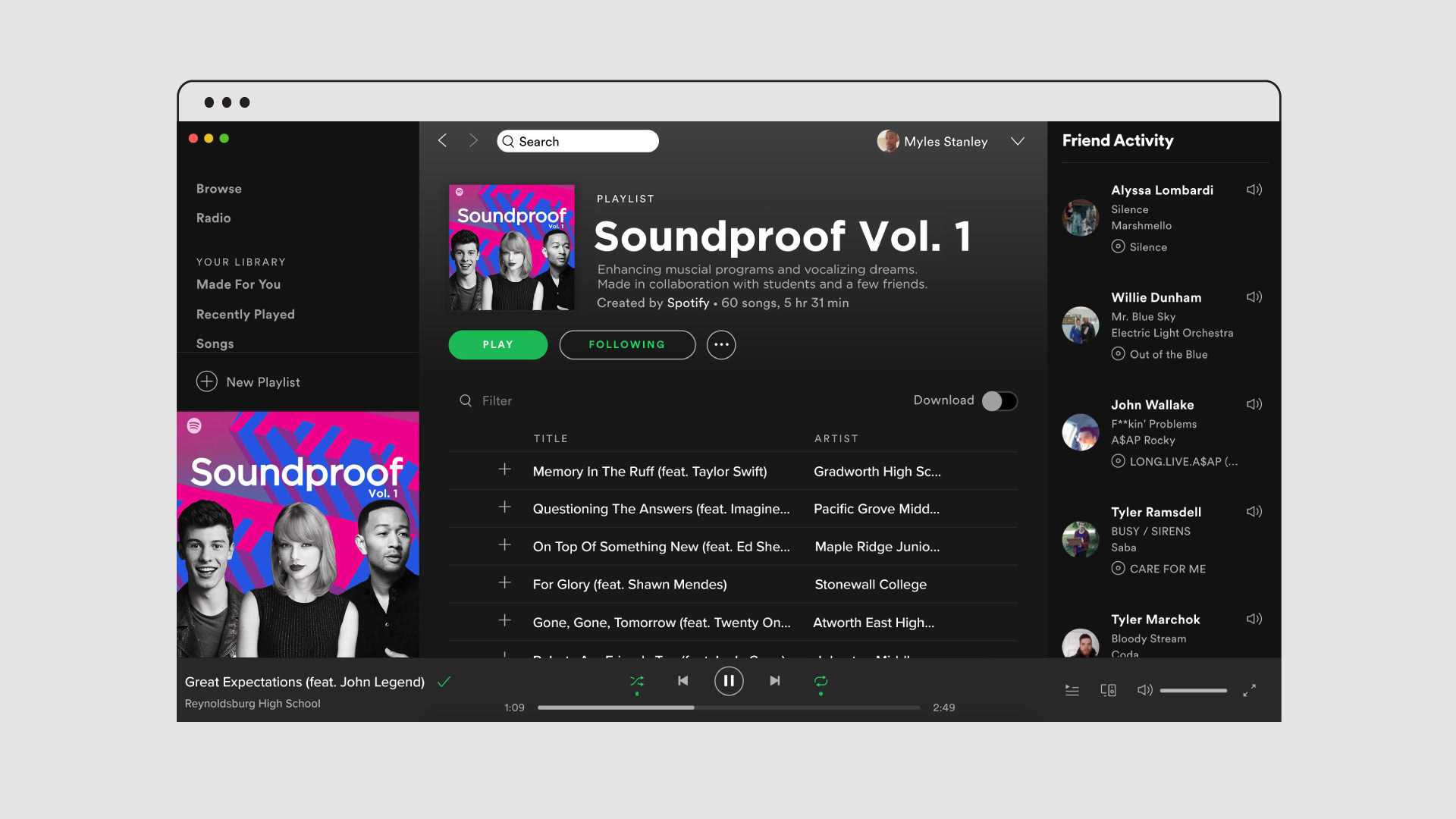Open Silence album disc icon under Alyssa
This screenshot has height=819, width=1456.
tap(1118, 246)
